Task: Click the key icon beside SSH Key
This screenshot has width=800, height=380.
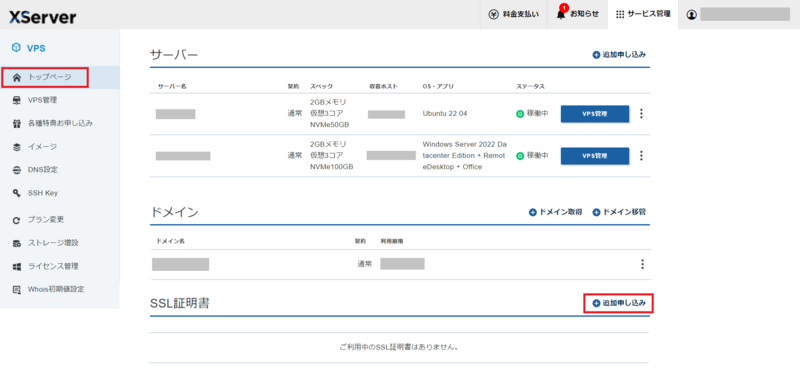Action: click(x=16, y=193)
